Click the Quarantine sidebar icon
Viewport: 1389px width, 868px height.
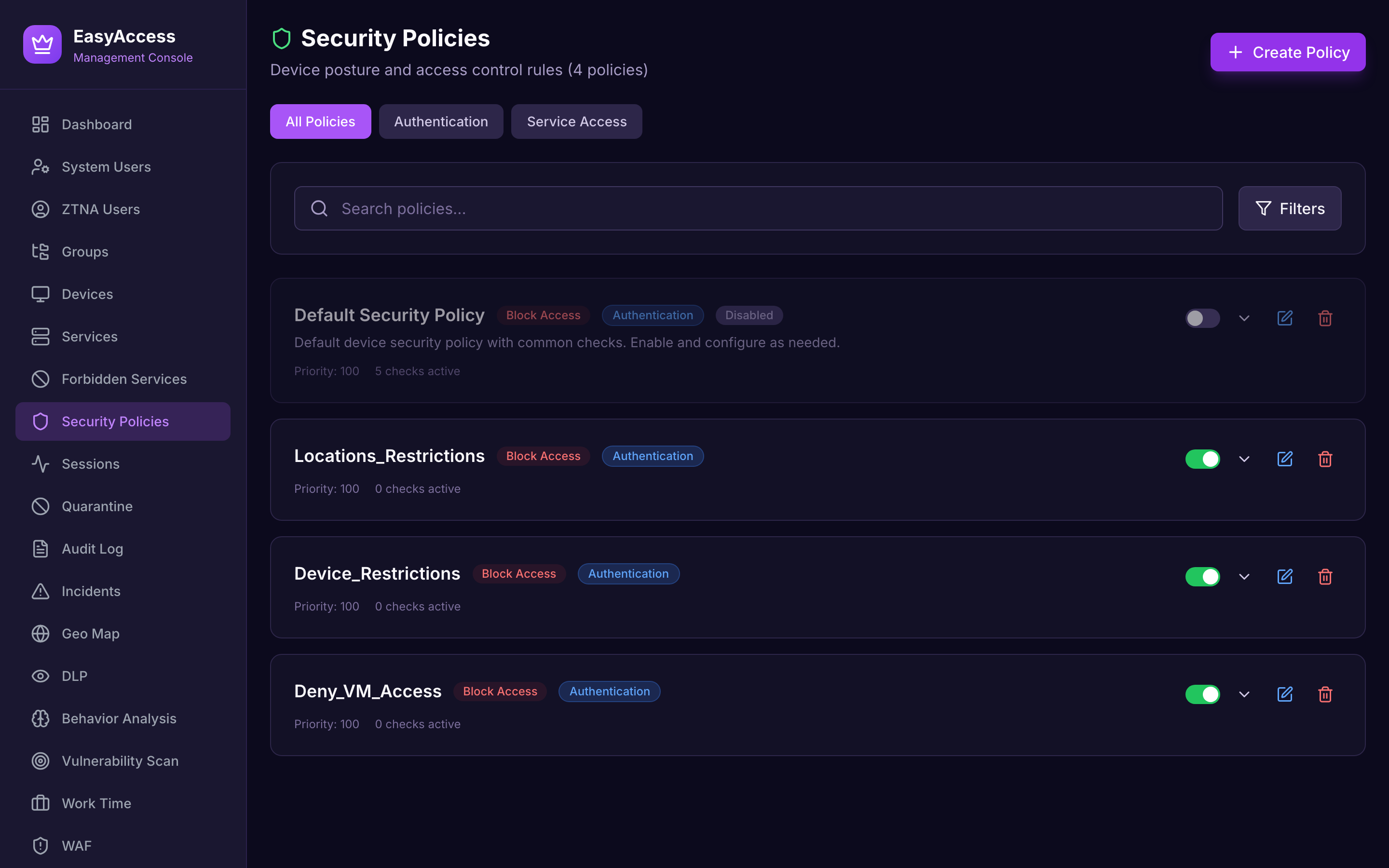pyautogui.click(x=40, y=506)
